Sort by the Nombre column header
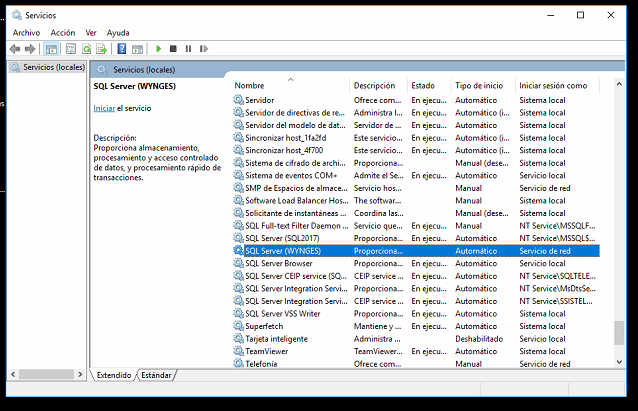 pyautogui.click(x=250, y=86)
